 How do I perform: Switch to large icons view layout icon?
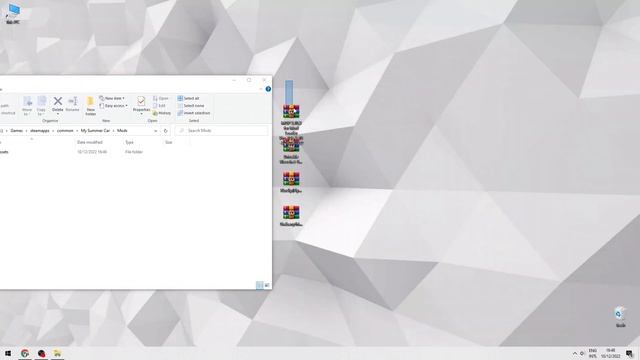267,285
